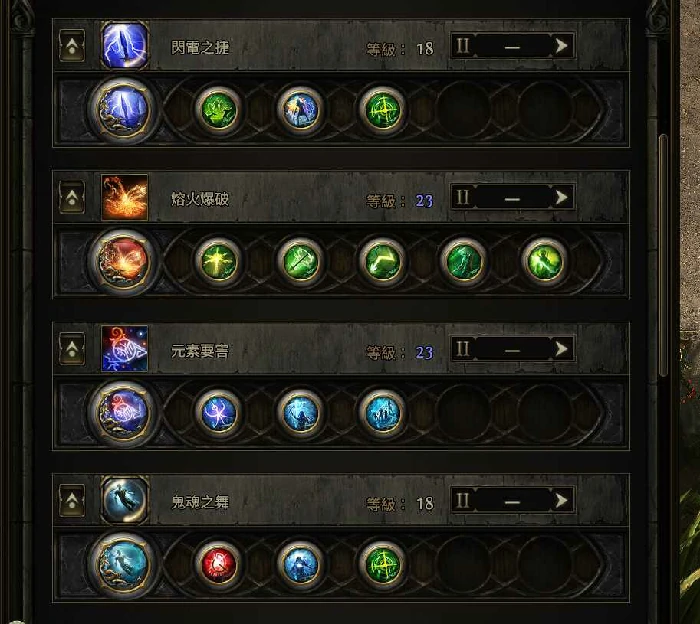Select the 熔火爆破 fire skill icon
The height and width of the screenshot is (624, 700).
pos(125,197)
